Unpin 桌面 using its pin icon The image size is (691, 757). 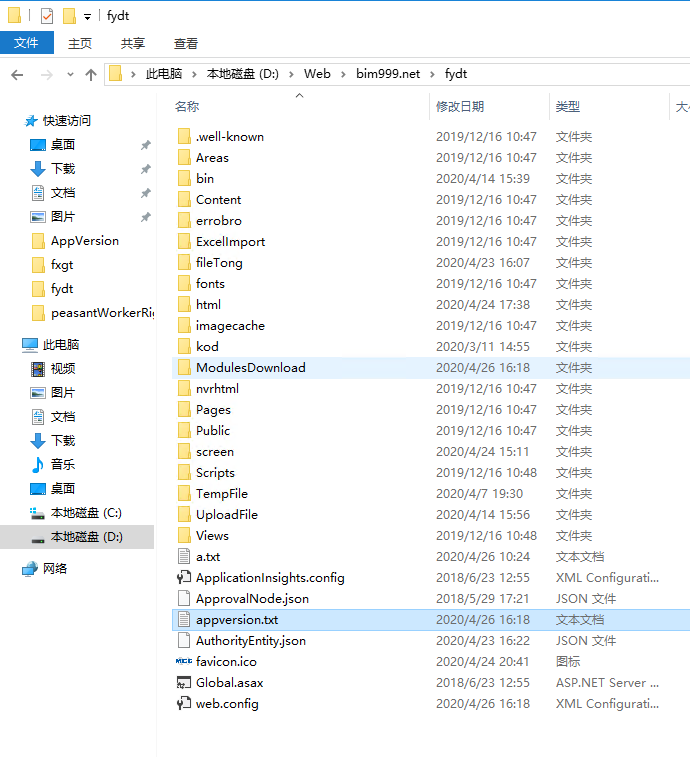point(145,145)
